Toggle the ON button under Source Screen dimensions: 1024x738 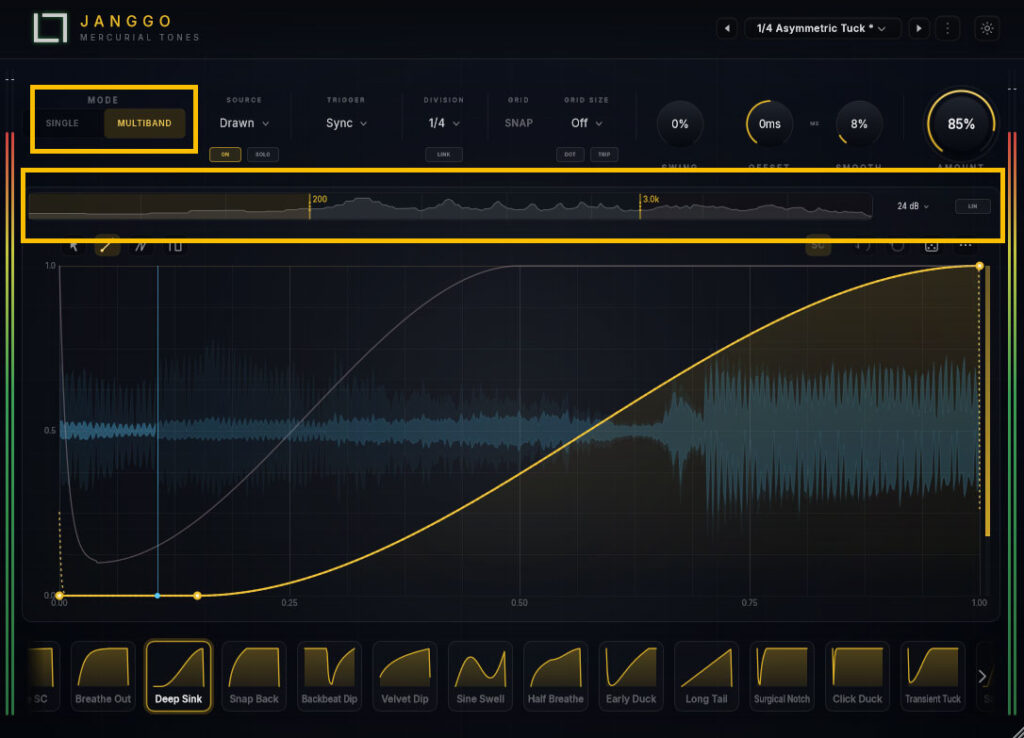(x=225, y=154)
